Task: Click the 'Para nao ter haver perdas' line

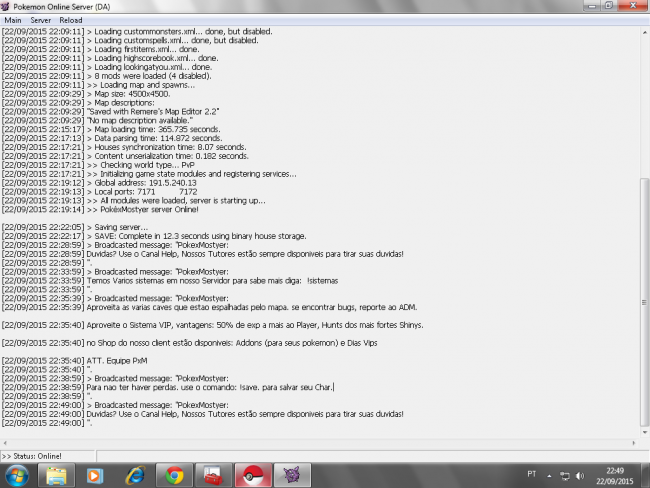Action: click(x=168, y=387)
